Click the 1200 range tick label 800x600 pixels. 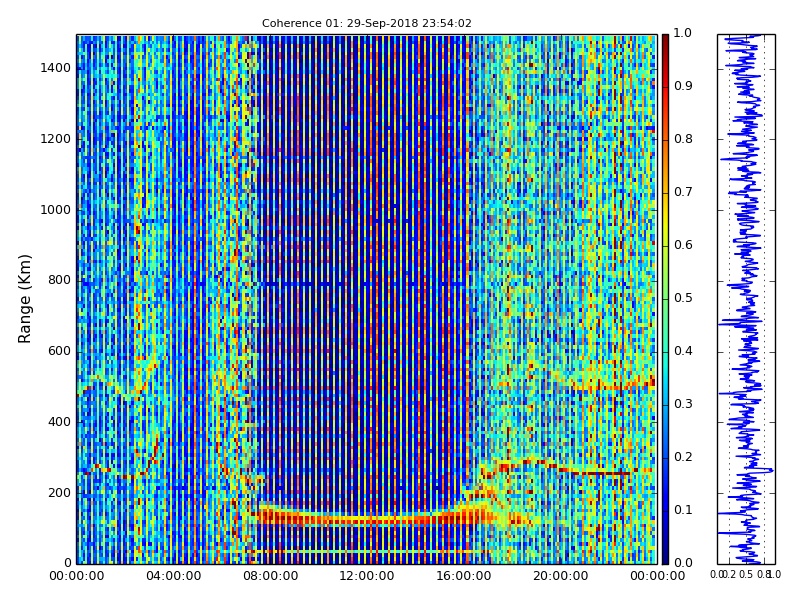click(x=56, y=139)
